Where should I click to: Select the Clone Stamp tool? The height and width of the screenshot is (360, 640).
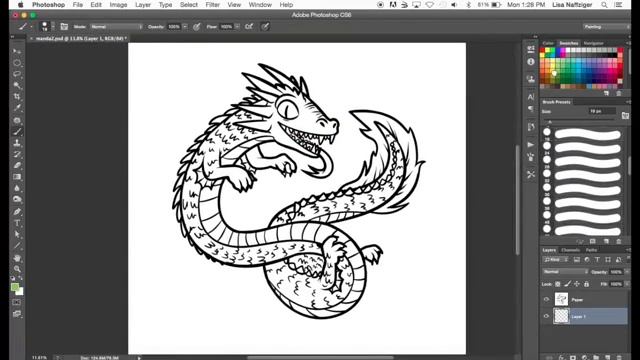pos(17,143)
